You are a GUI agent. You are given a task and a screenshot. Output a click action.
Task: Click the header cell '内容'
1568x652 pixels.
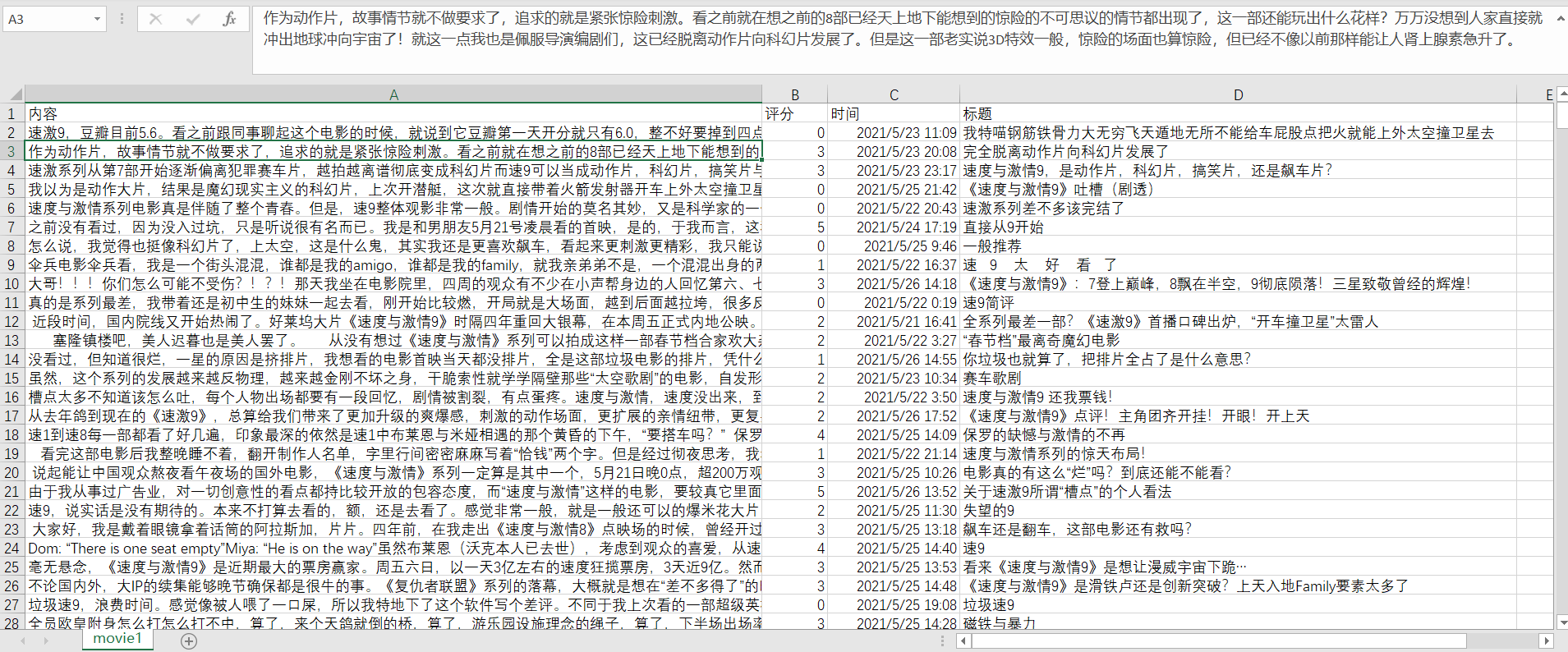click(393, 114)
